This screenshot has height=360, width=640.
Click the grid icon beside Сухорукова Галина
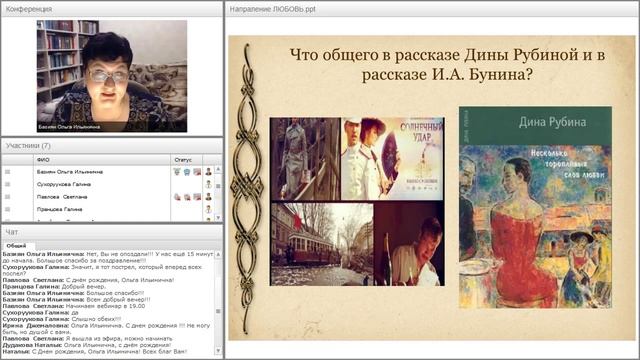(7, 184)
